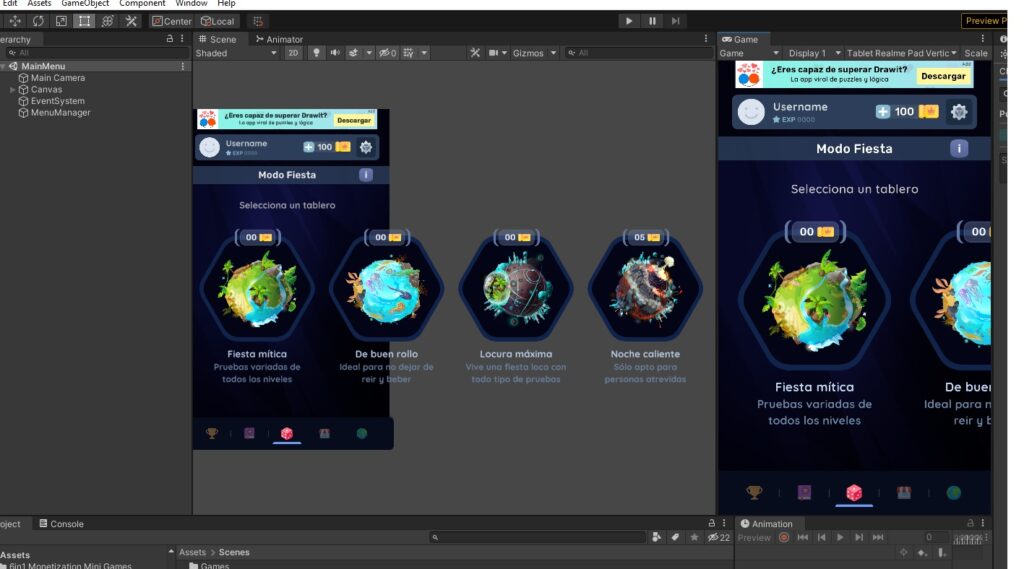Open the Assets menu
This screenshot has height=569, width=1024.
coord(39,3)
